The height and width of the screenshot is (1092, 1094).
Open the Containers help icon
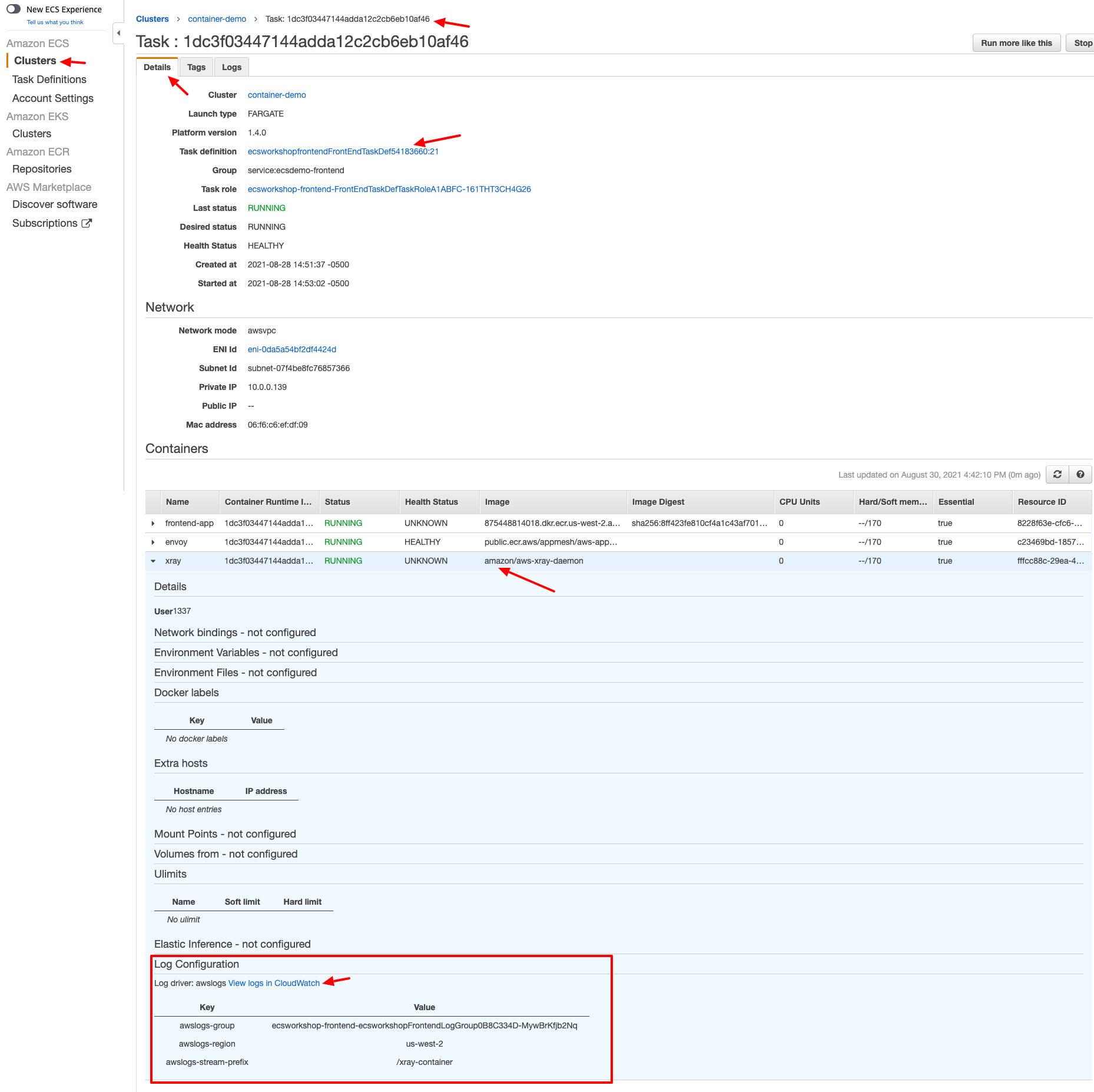1079,475
